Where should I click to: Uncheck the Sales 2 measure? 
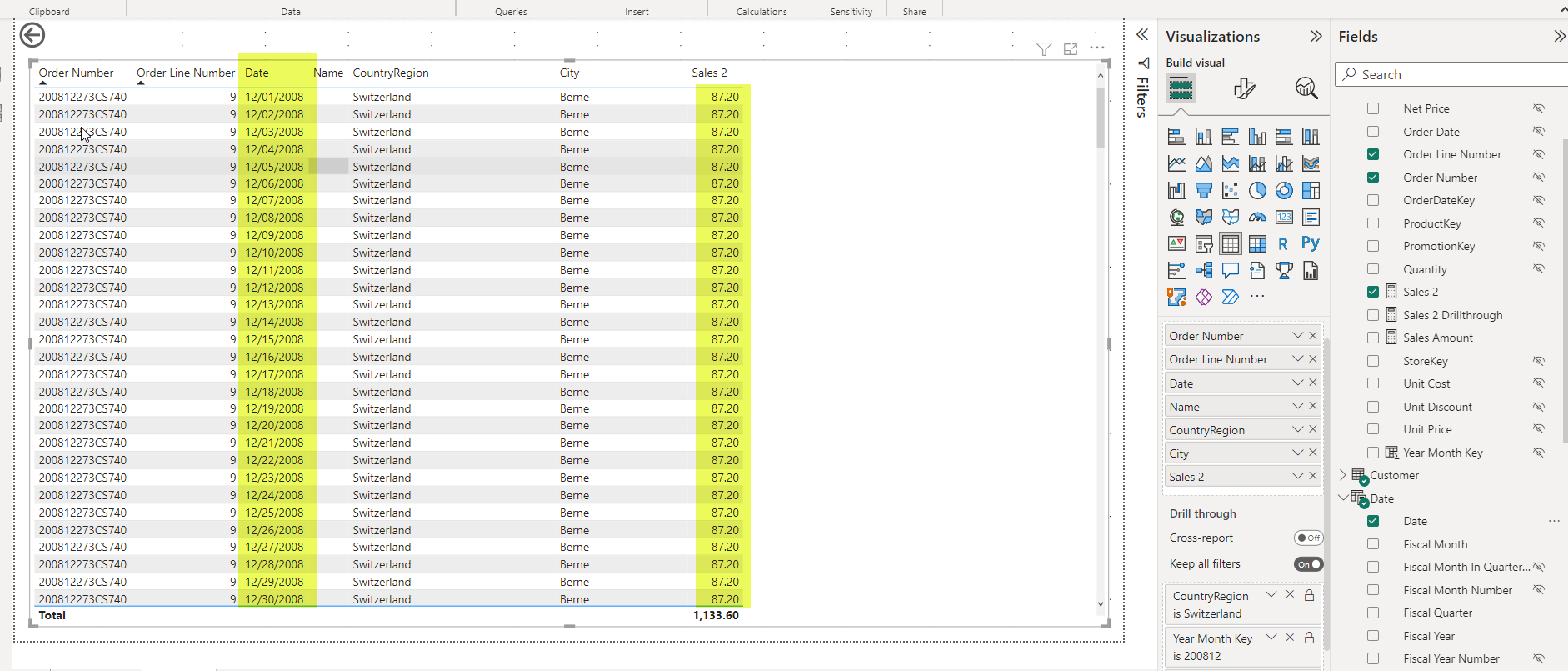1373,292
